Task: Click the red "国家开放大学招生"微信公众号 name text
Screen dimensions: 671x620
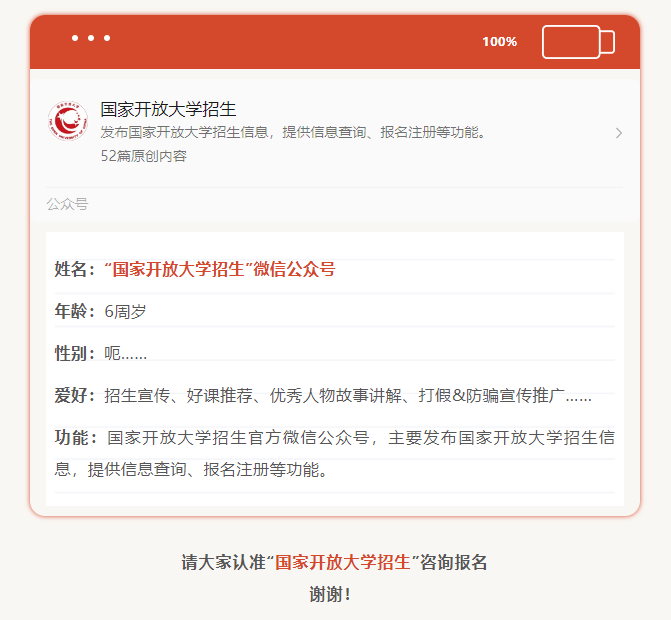Action: coord(220,270)
